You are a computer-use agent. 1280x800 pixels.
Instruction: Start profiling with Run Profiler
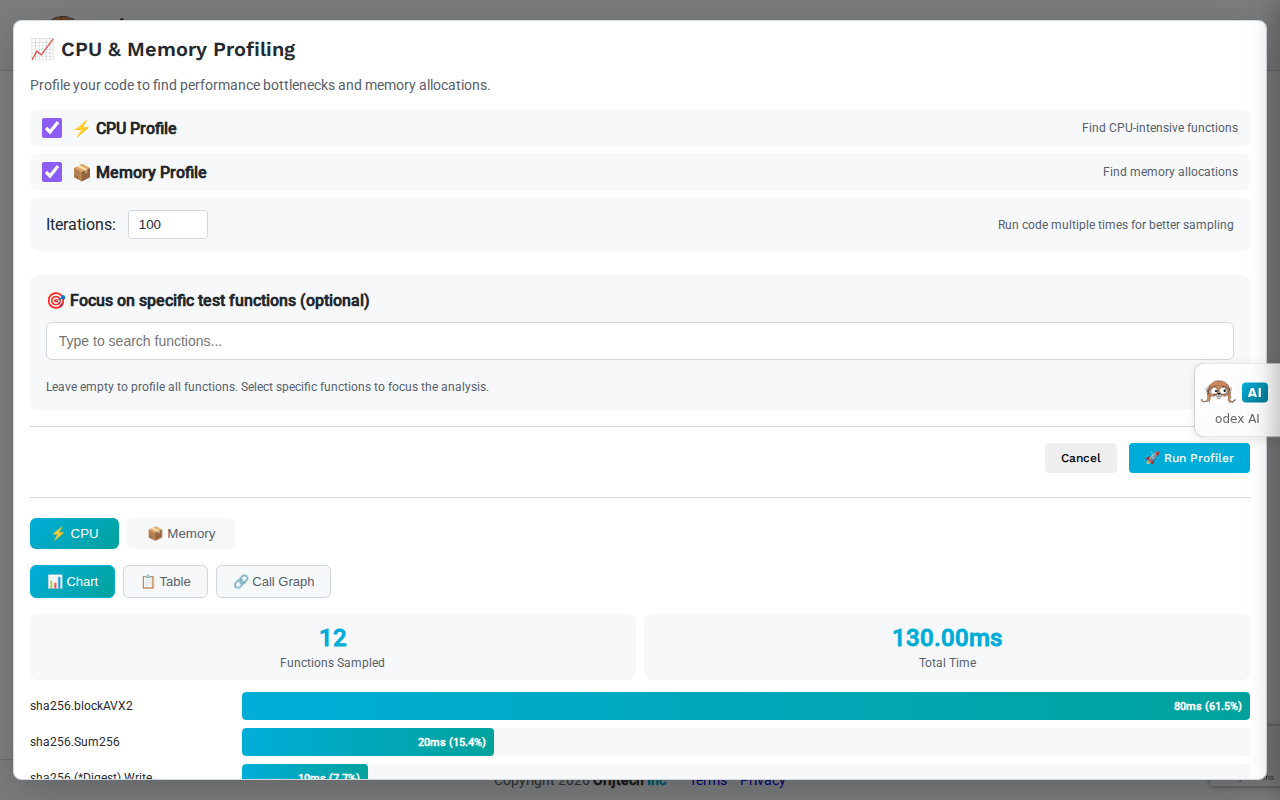coord(1189,458)
